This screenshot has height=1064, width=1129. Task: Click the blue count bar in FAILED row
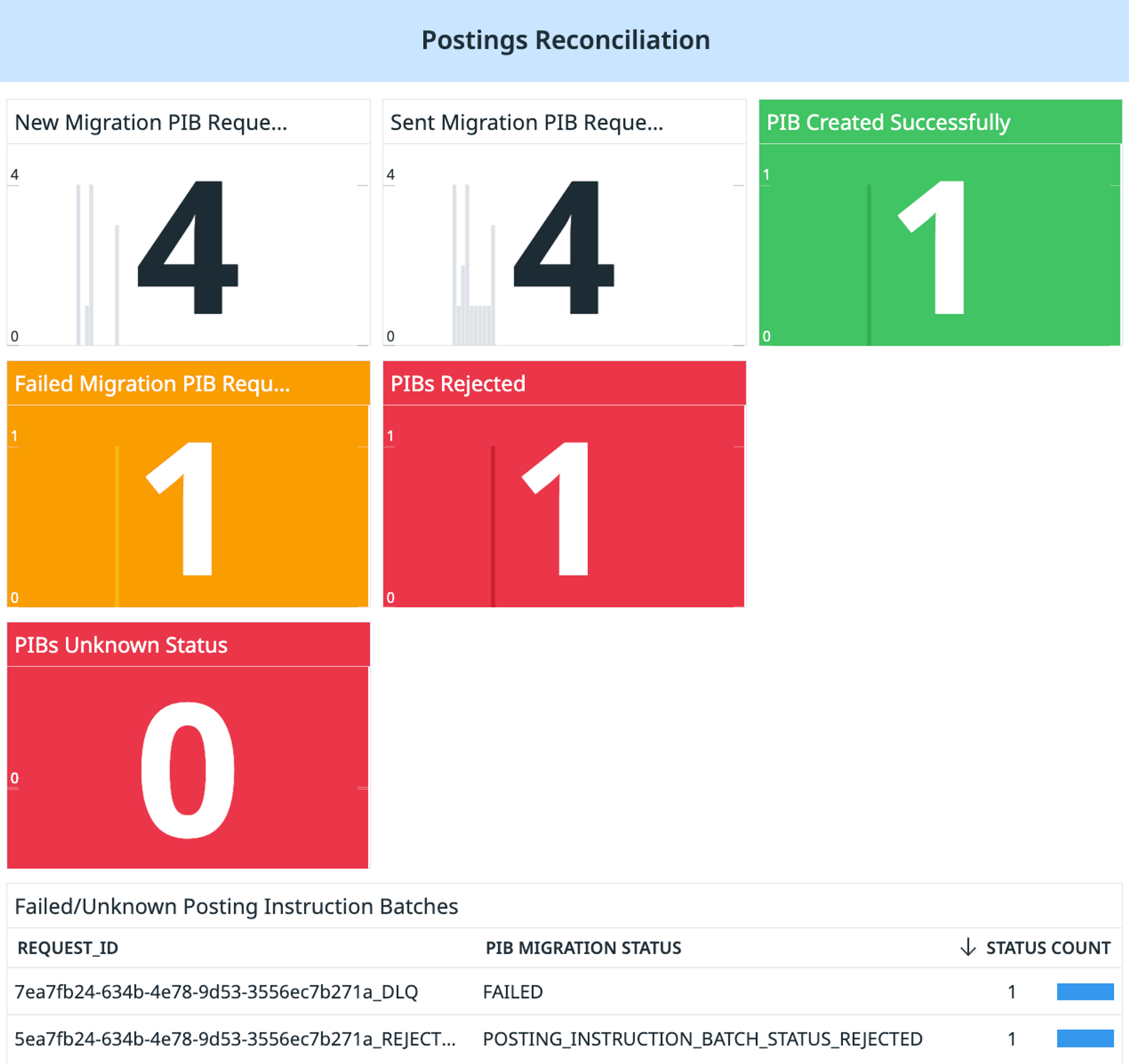click(1085, 992)
